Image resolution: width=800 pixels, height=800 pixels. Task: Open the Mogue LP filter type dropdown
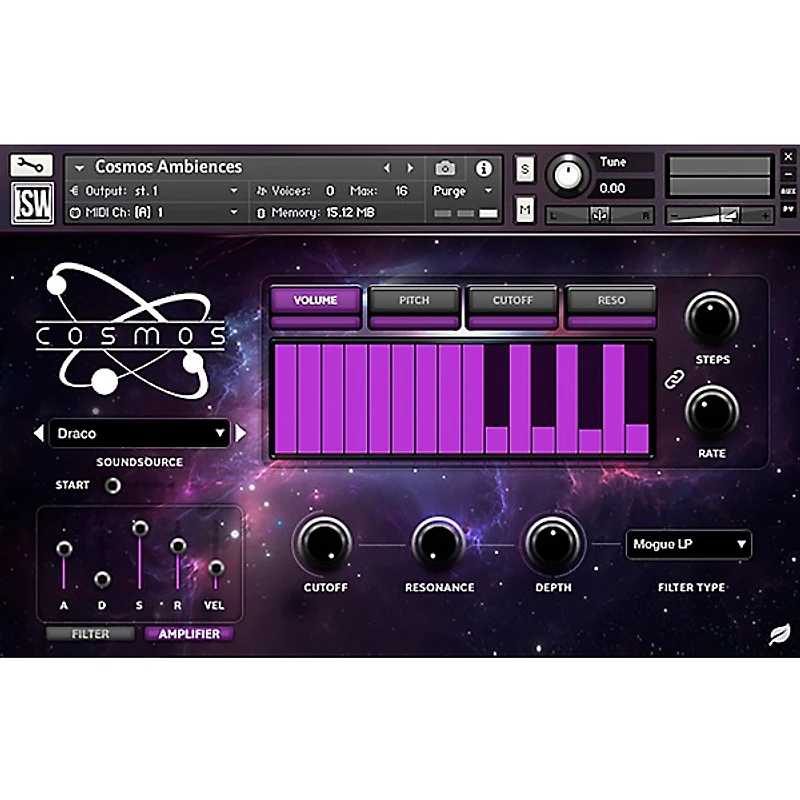click(x=688, y=544)
